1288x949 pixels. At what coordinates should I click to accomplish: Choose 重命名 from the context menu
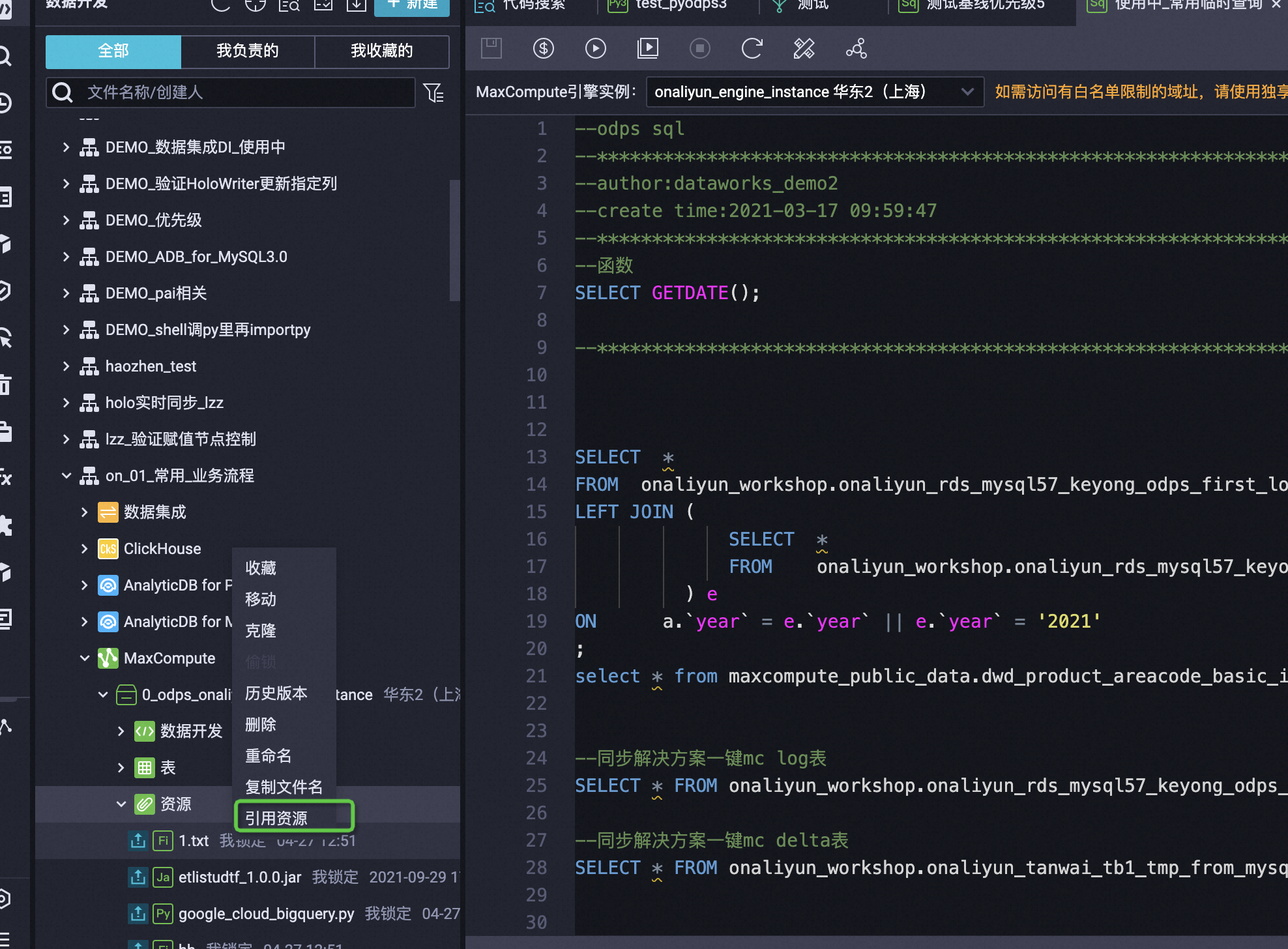(269, 756)
